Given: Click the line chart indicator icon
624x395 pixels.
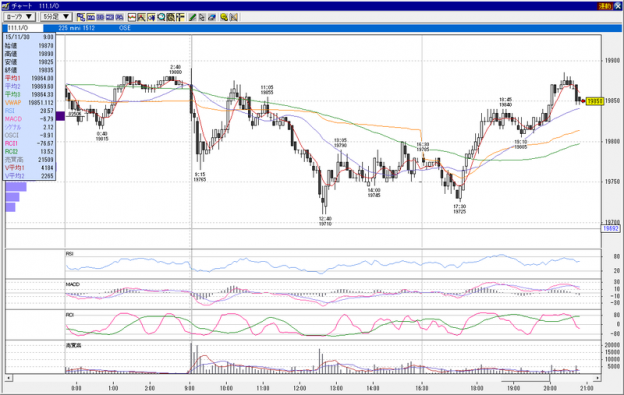Looking at the screenshot, I should pyautogui.click(x=132, y=17).
